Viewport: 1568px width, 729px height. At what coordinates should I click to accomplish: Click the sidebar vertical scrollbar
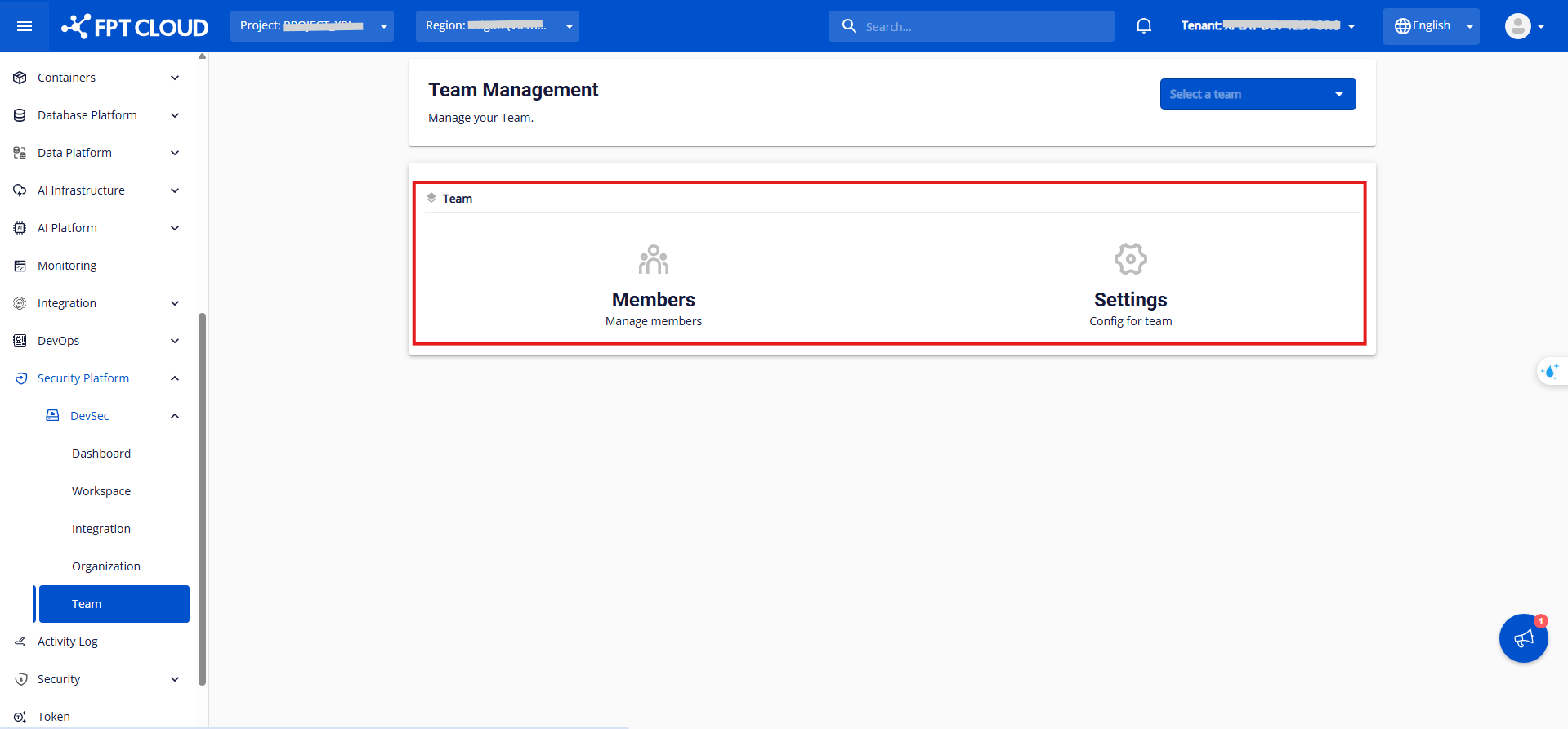pos(202,499)
